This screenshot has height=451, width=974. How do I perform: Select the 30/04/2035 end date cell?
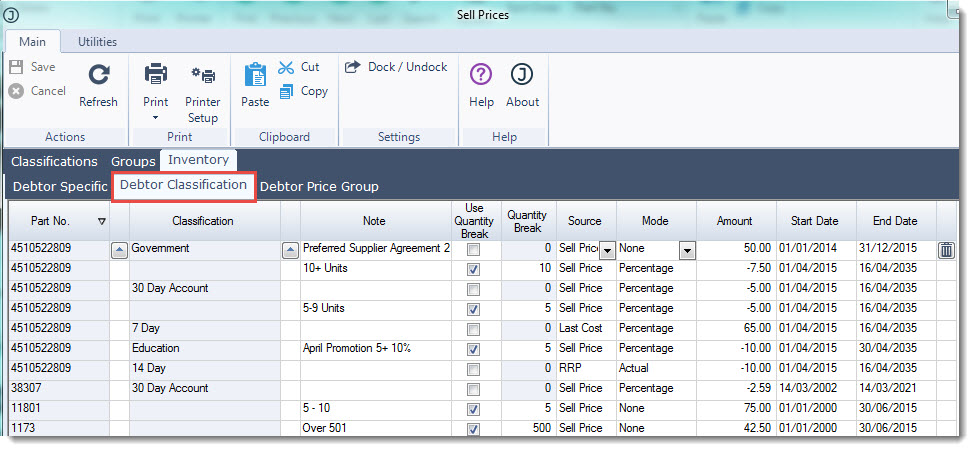click(x=895, y=348)
